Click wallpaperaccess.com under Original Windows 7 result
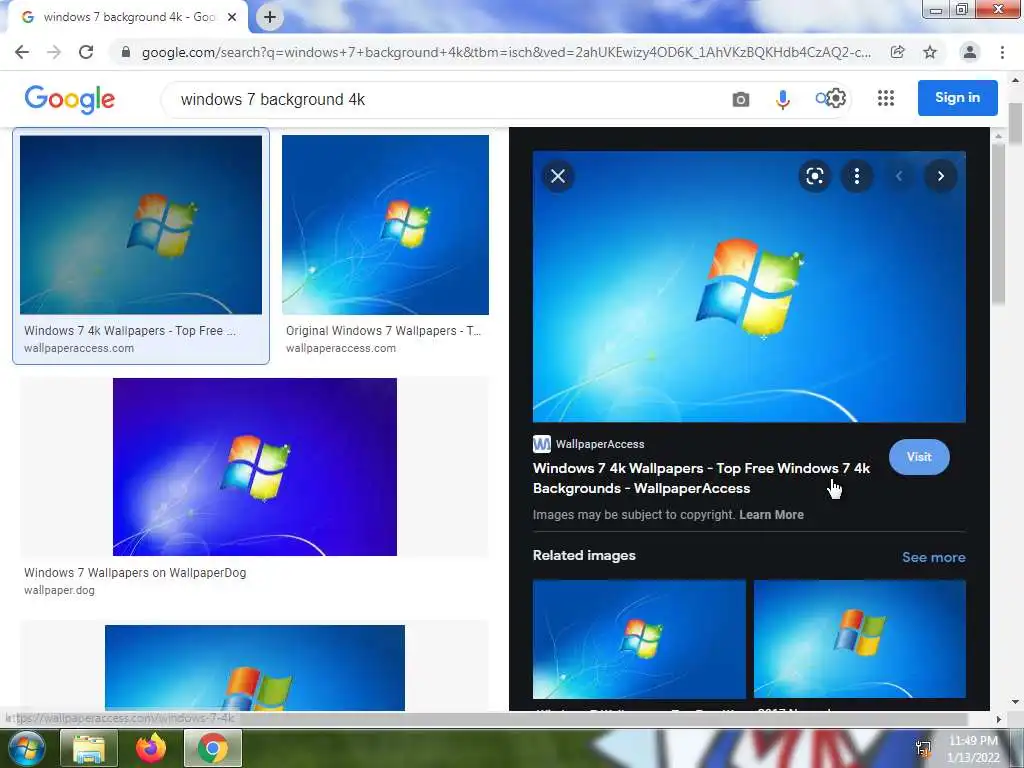 click(x=341, y=348)
